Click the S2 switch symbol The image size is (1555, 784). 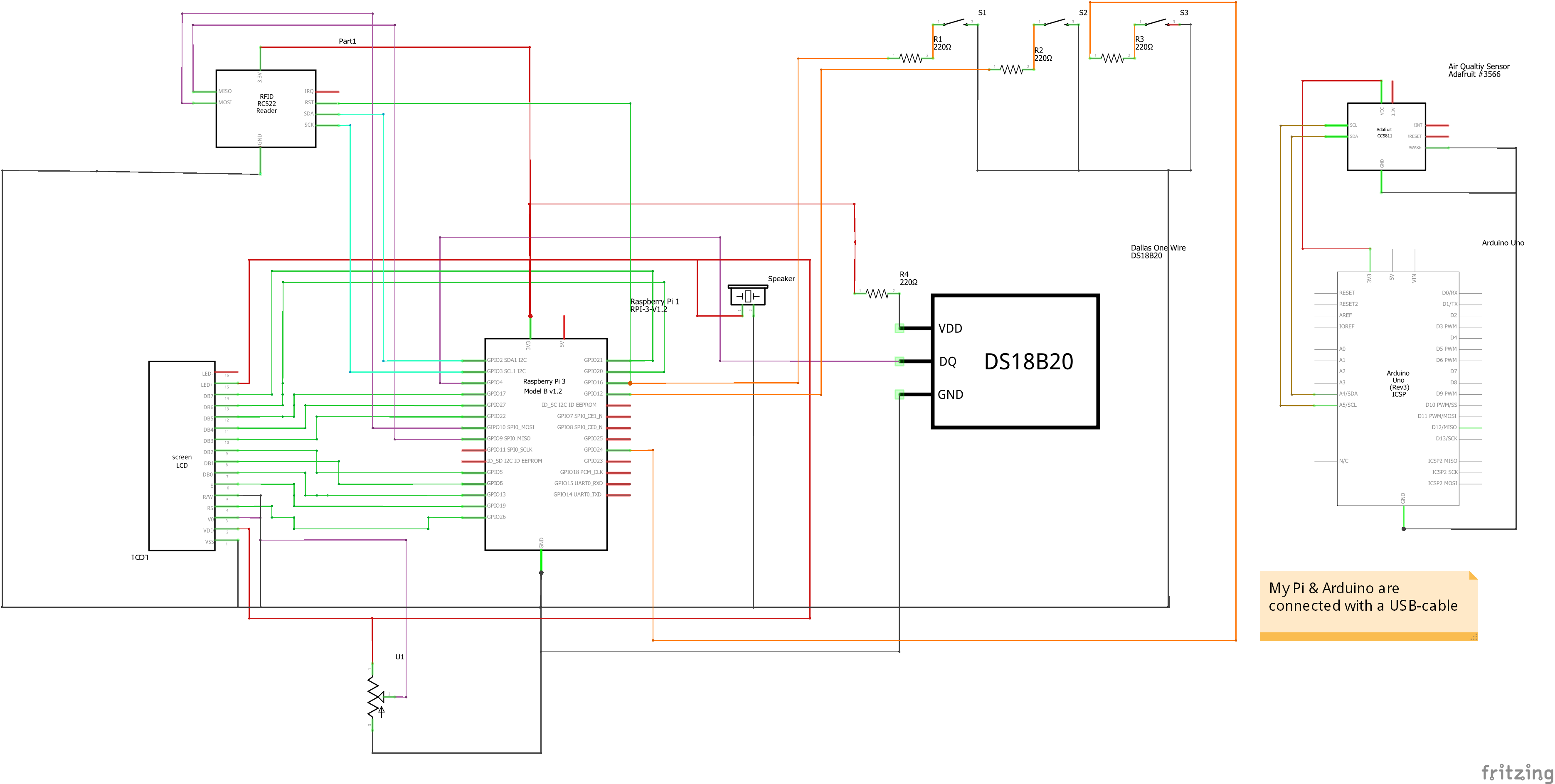[x=1056, y=23]
